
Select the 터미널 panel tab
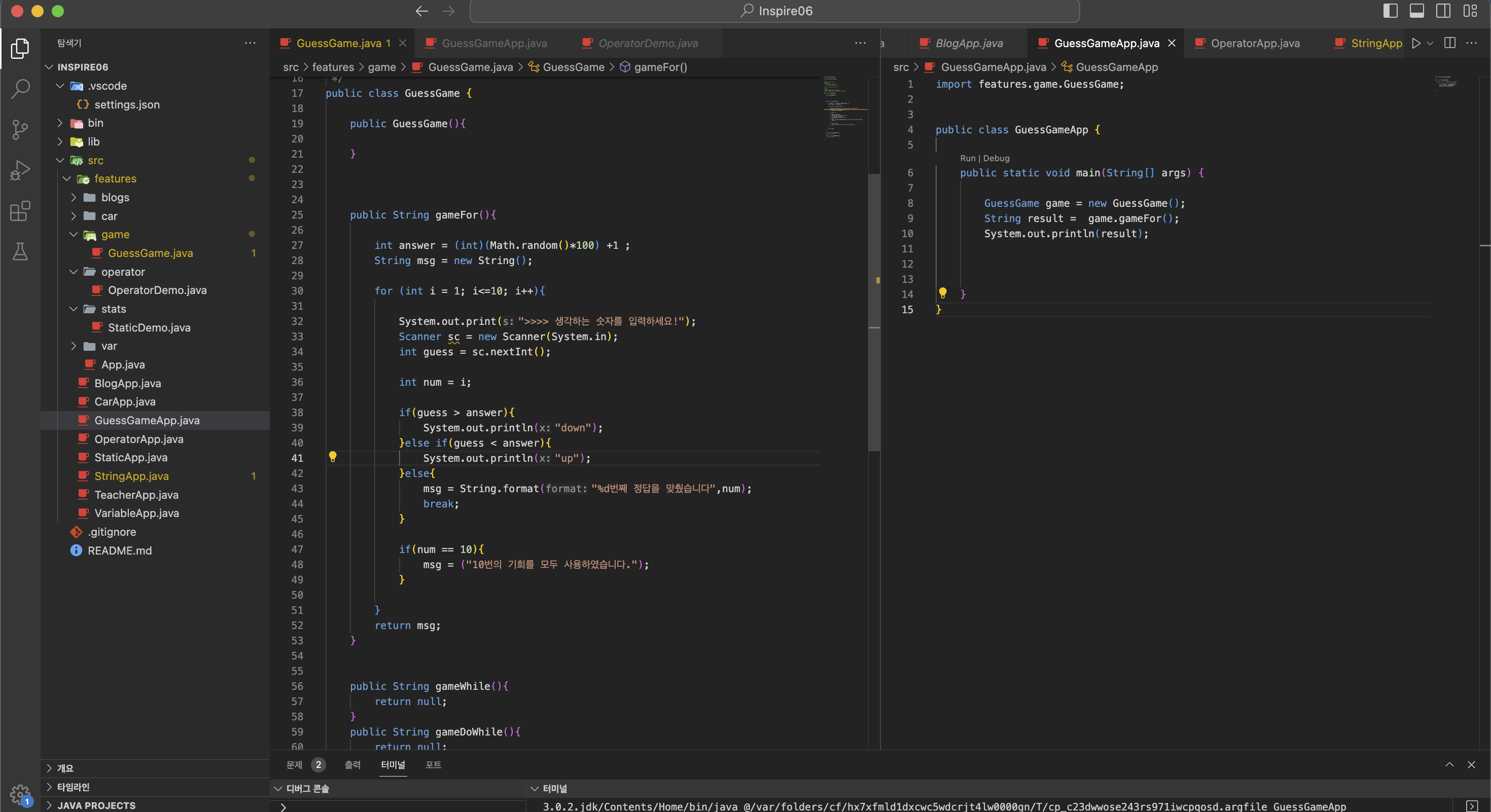pyautogui.click(x=393, y=764)
